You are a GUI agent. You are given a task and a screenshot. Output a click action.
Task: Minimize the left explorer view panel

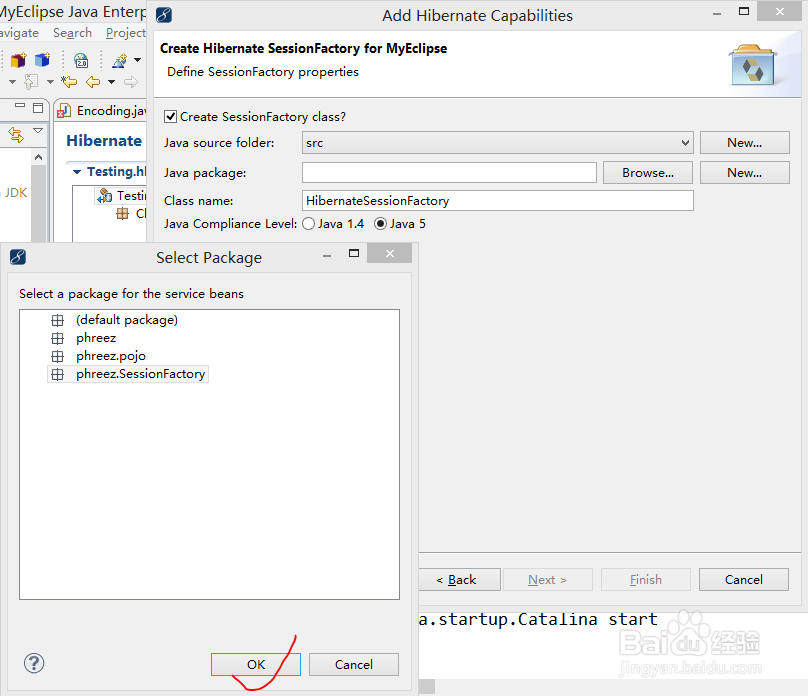[x=20, y=106]
